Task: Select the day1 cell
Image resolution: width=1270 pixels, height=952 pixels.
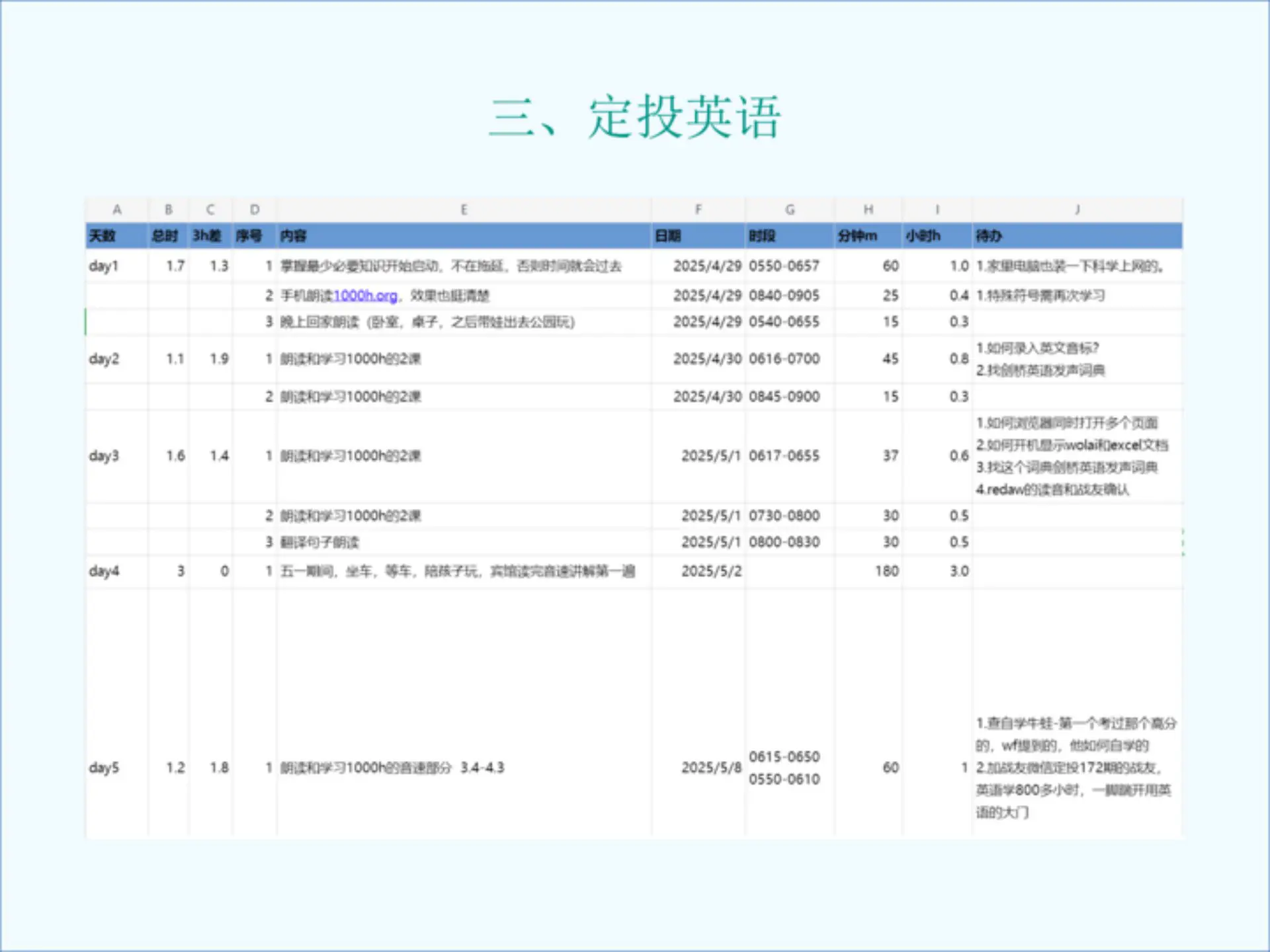Action: click(104, 266)
